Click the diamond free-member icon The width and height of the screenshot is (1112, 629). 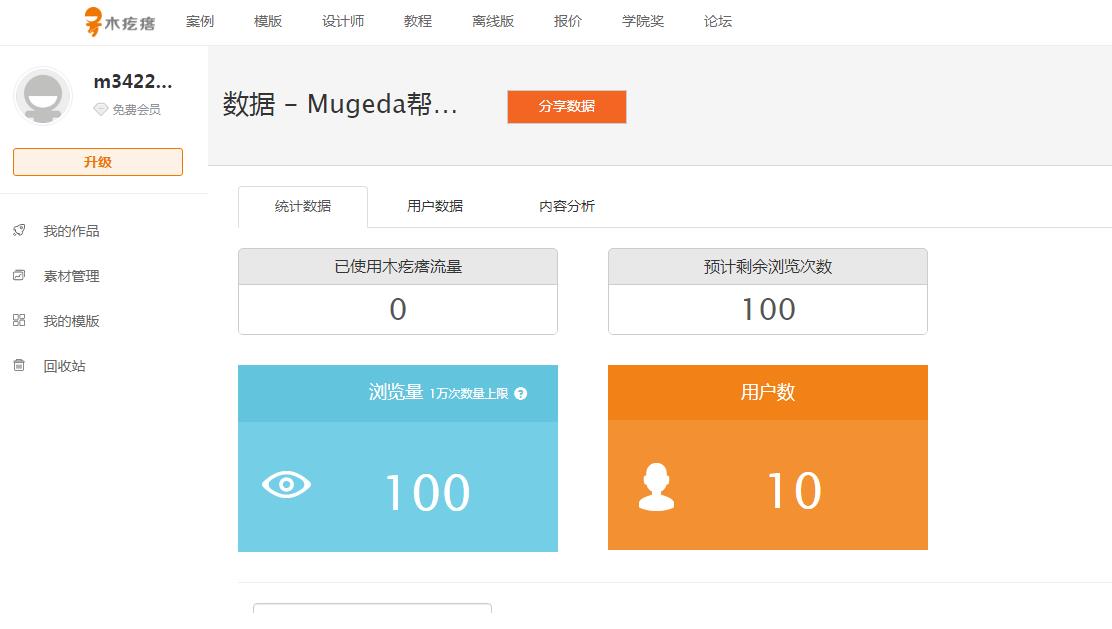100,110
